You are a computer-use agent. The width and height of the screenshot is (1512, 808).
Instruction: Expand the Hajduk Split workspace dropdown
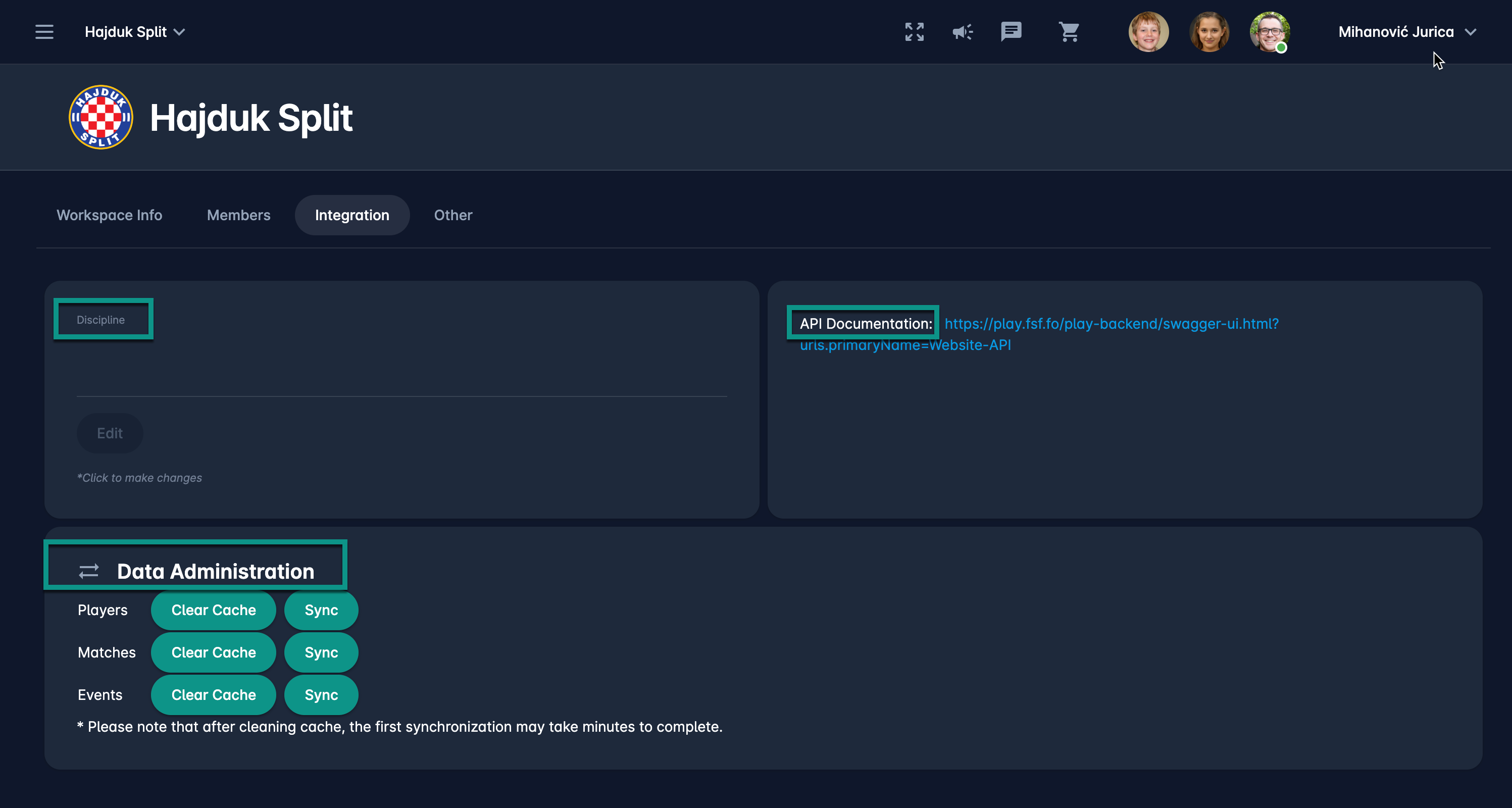click(135, 32)
